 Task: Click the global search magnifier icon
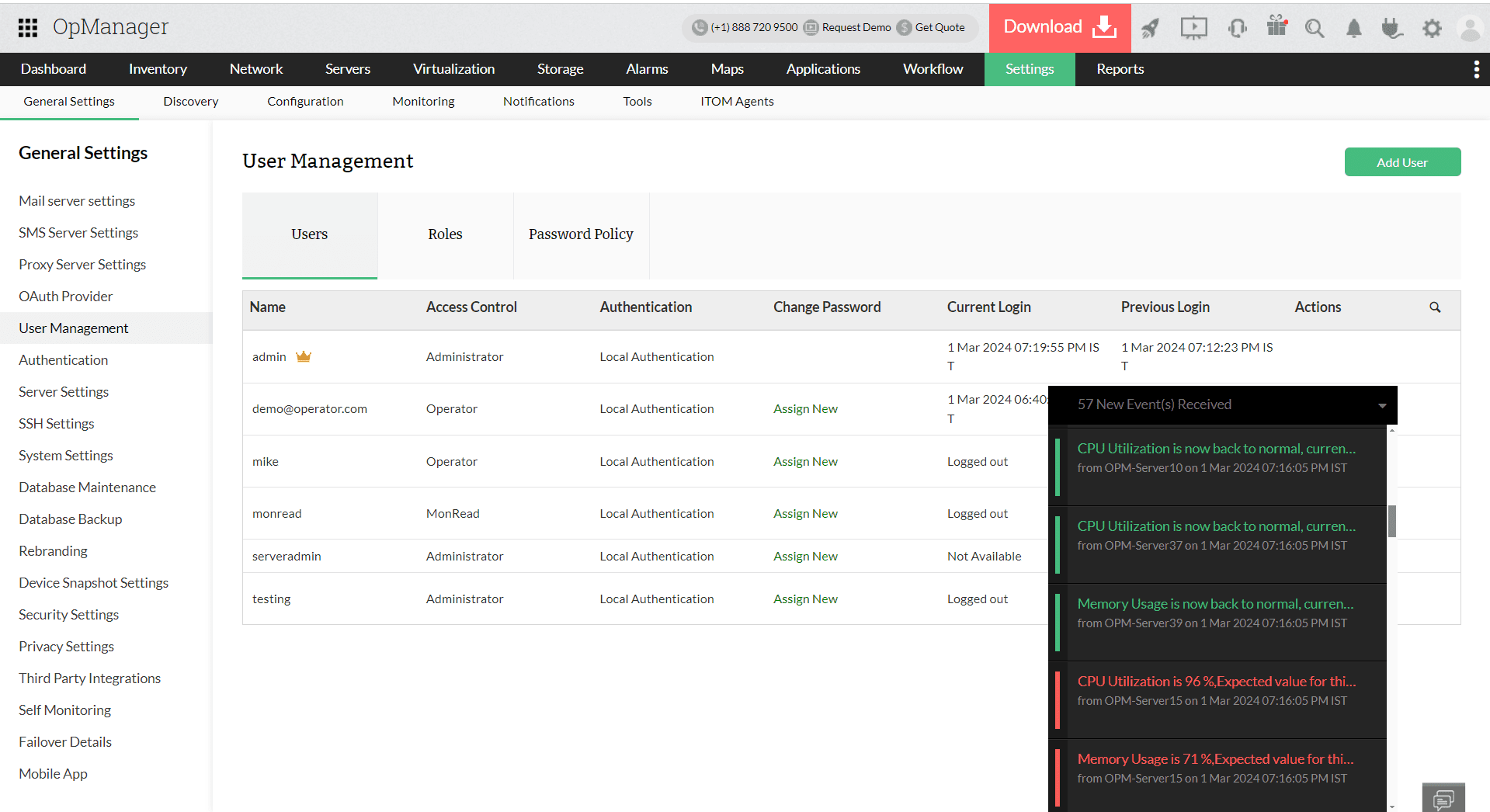(1315, 29)
